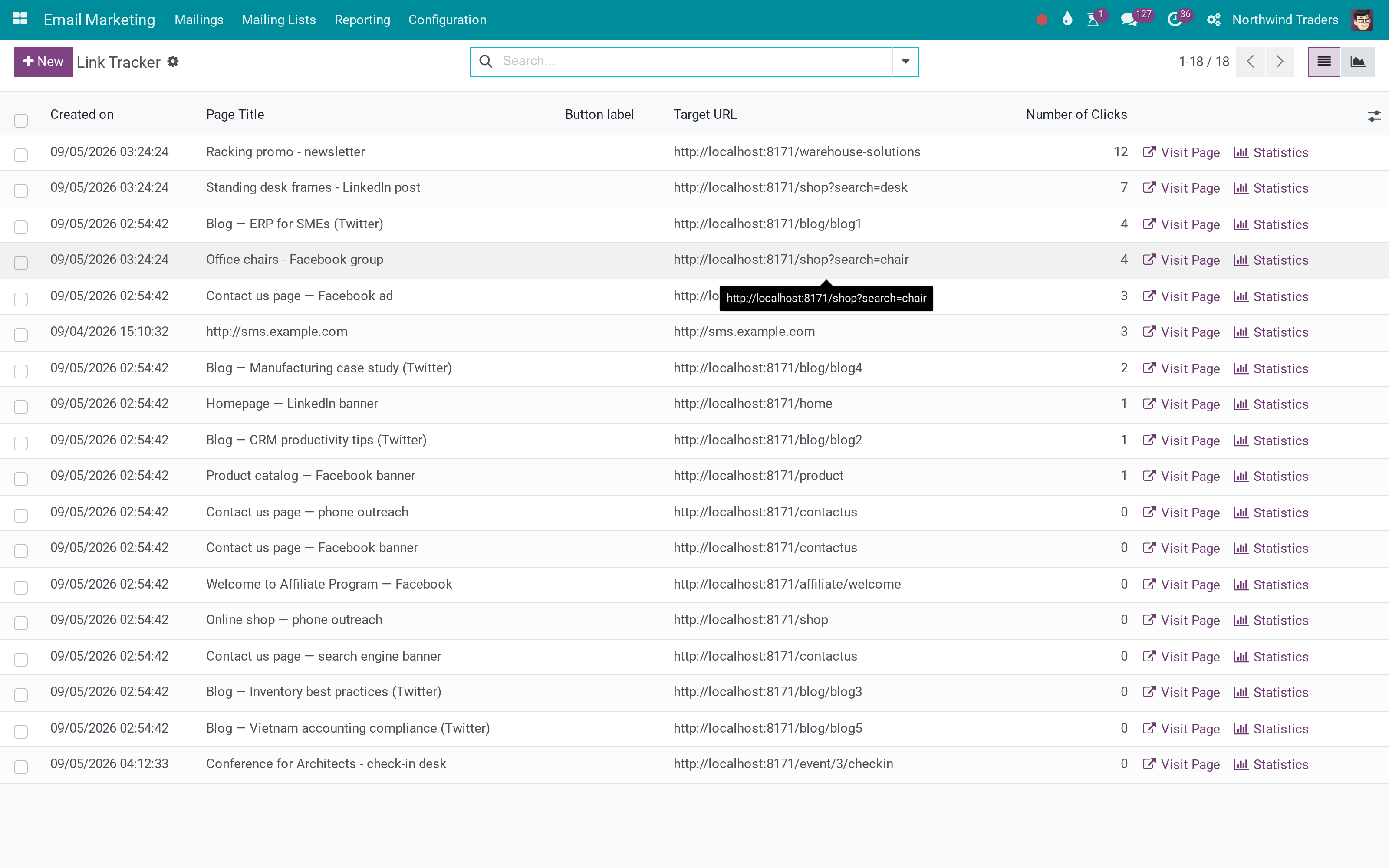Open the Mailing Lists menu
The height and width of the screenshot is (868, 1389).
[278, 20]
